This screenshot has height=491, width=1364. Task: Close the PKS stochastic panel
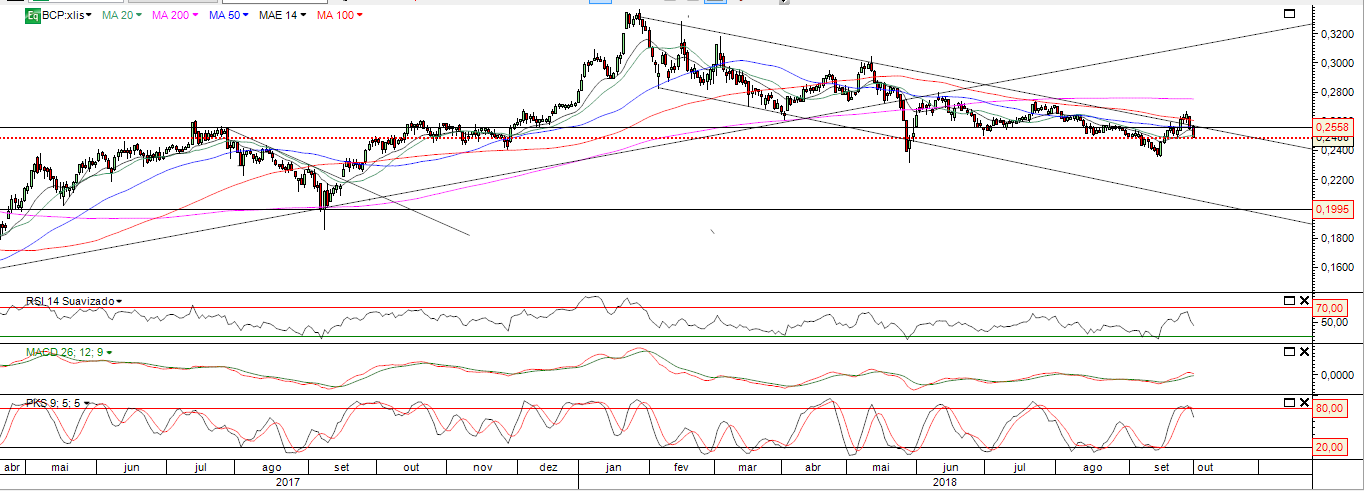pos(1303,402)
